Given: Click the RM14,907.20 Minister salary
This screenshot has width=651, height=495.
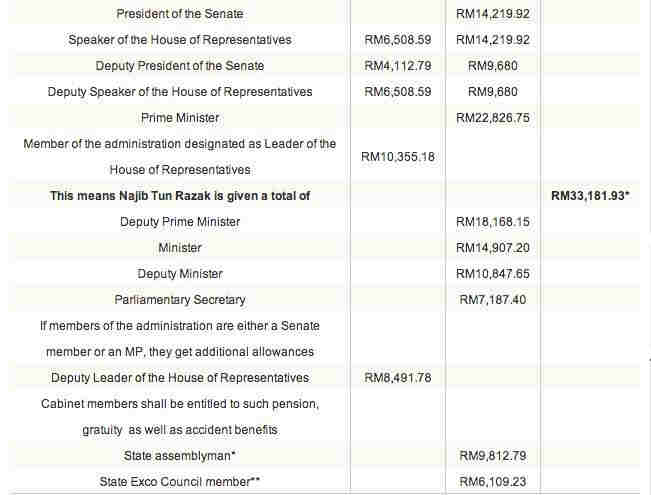Looking at the screenshot, I should (493, 248).
